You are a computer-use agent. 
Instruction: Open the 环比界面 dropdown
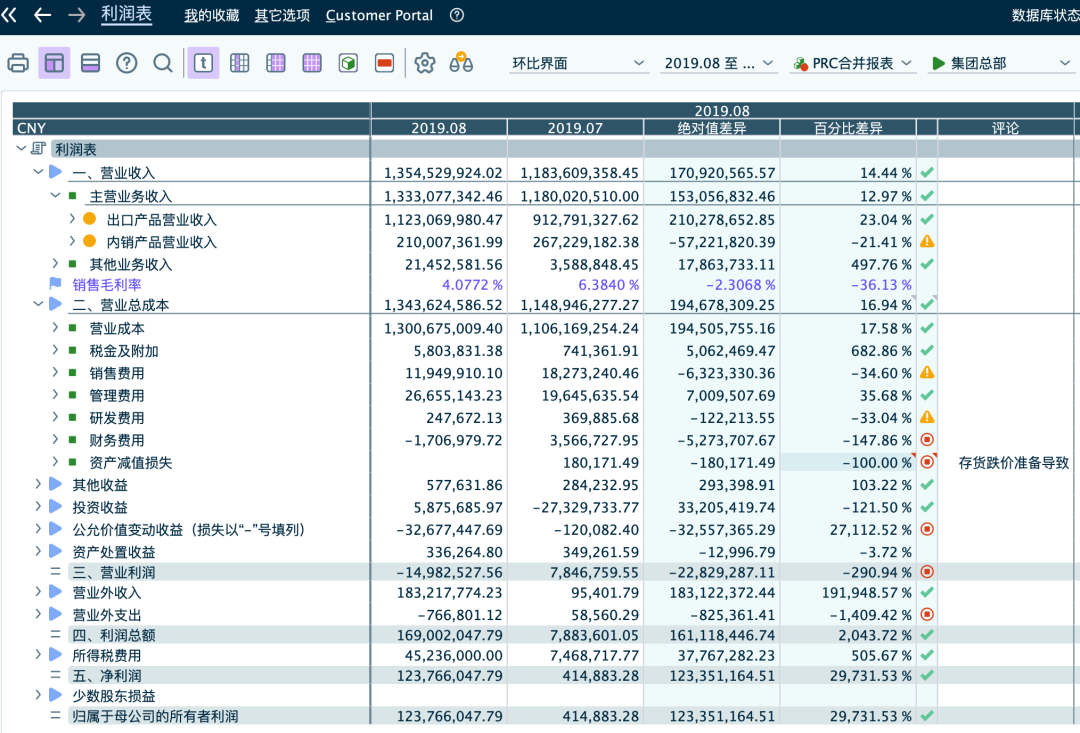coord(579,63)
